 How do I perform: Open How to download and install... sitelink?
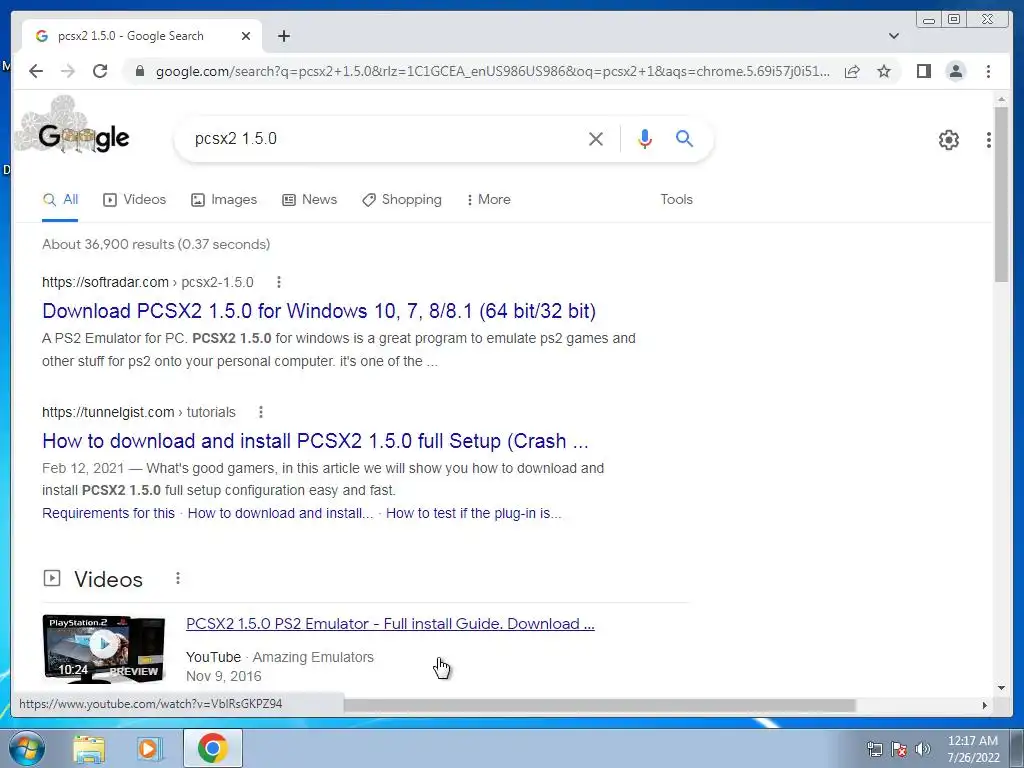pos(280,513)
